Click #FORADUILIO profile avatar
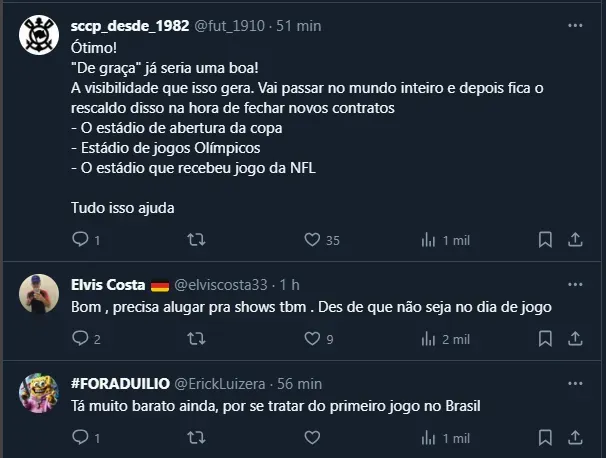 pyautogui.click(x=38, y=392)
